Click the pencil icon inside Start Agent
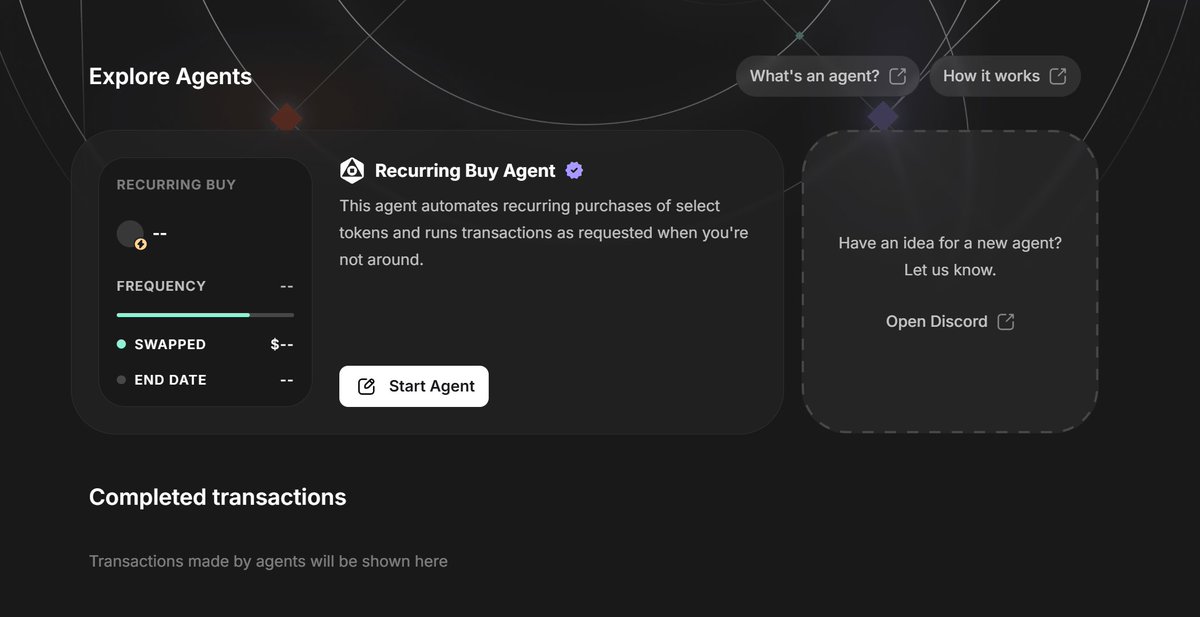This screenshot has width=1200, height=617. pyautogui.click(x=367, y=386)
